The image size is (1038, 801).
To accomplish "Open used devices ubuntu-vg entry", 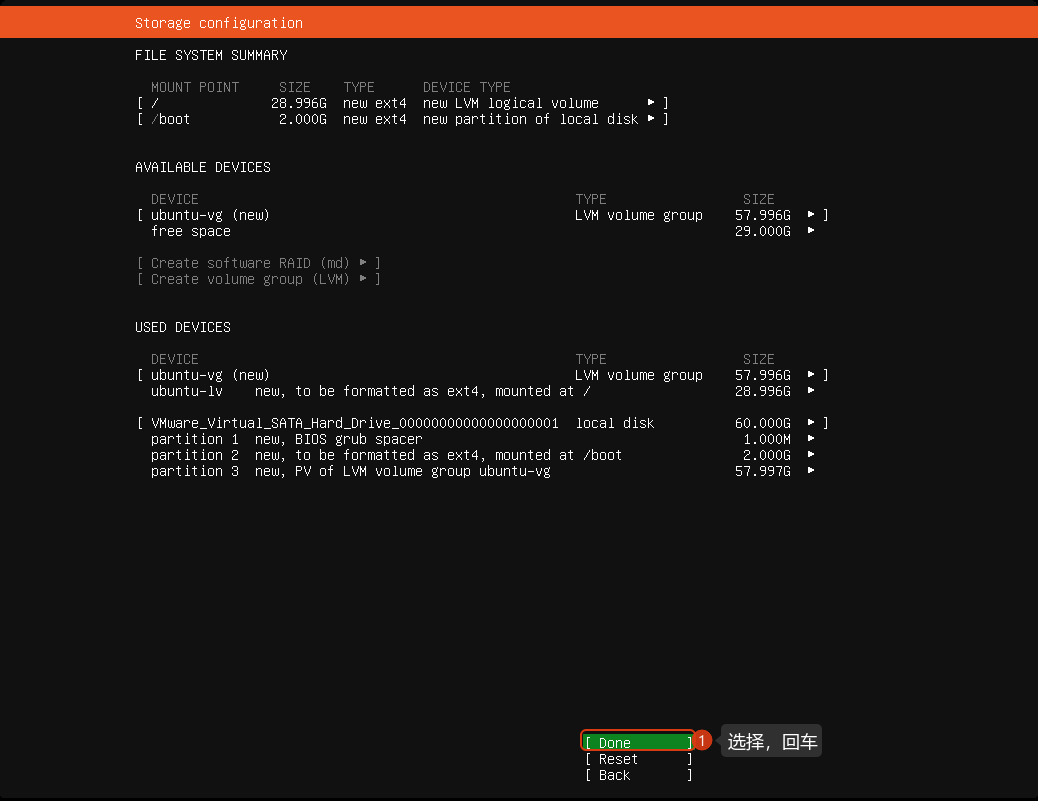I will click(483, 375).
